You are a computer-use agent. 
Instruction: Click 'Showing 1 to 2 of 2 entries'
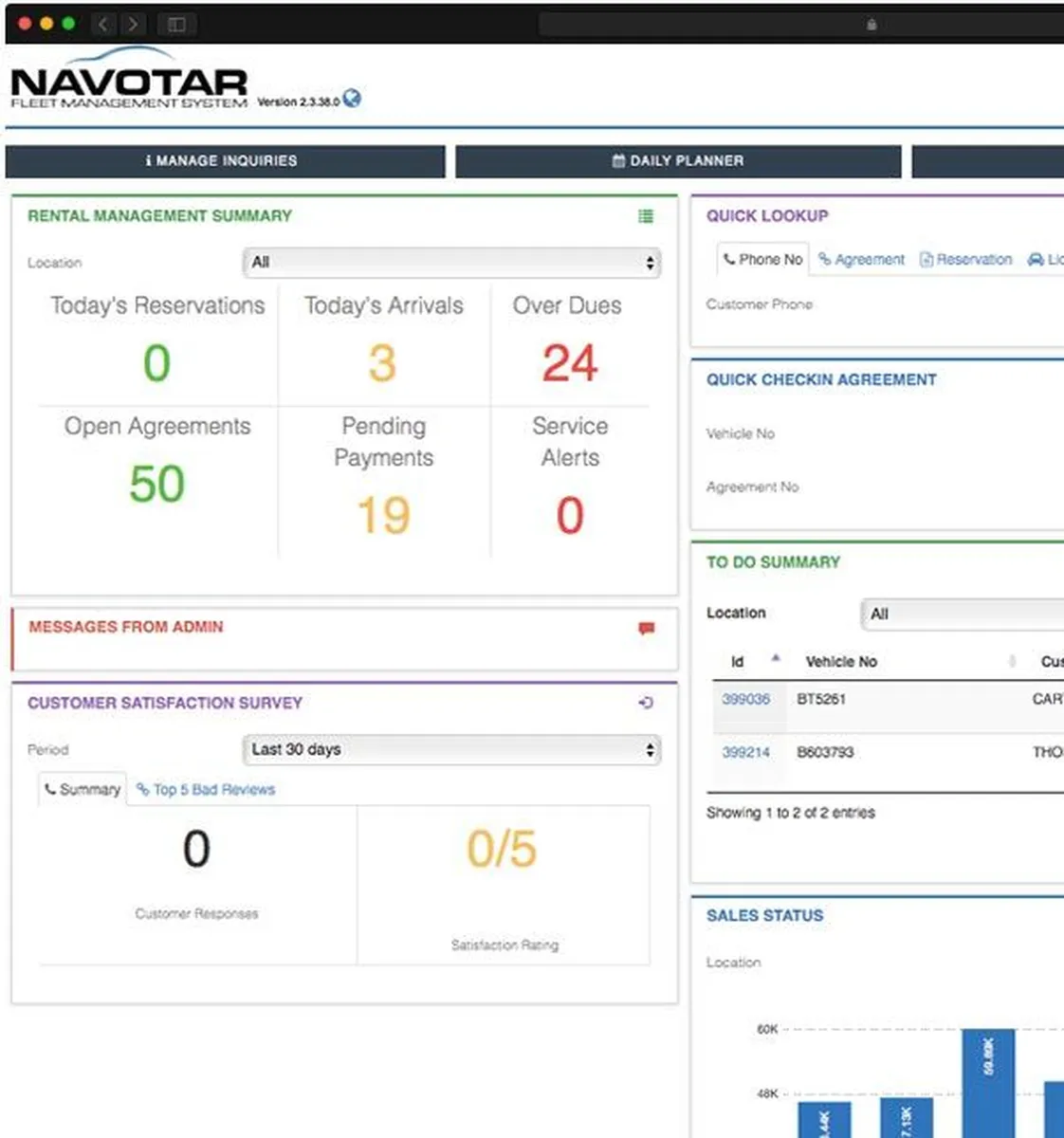[791, 813]
